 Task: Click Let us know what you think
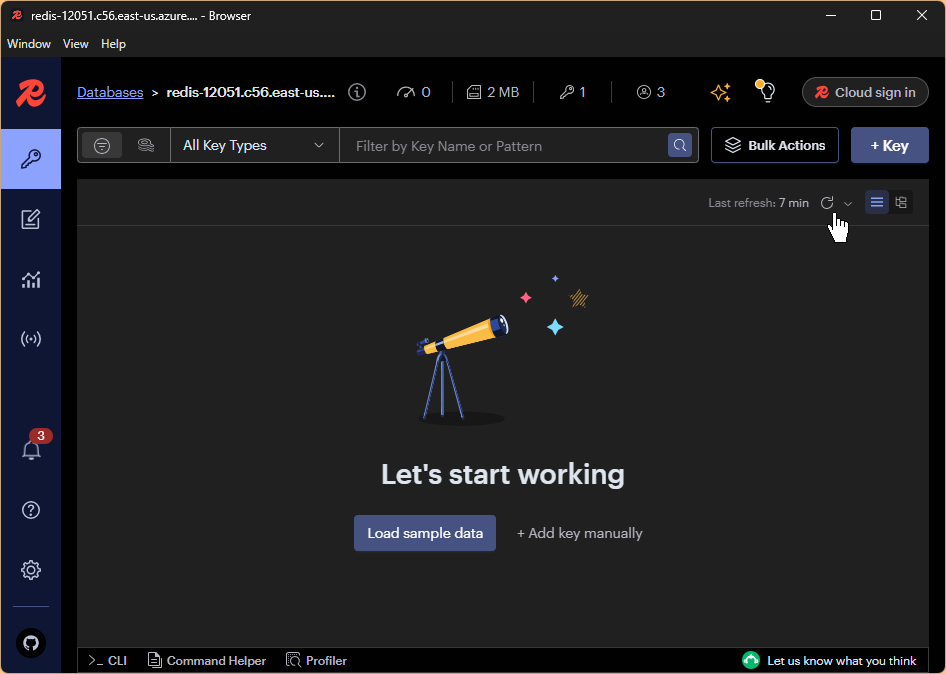(x=829, y=661)
